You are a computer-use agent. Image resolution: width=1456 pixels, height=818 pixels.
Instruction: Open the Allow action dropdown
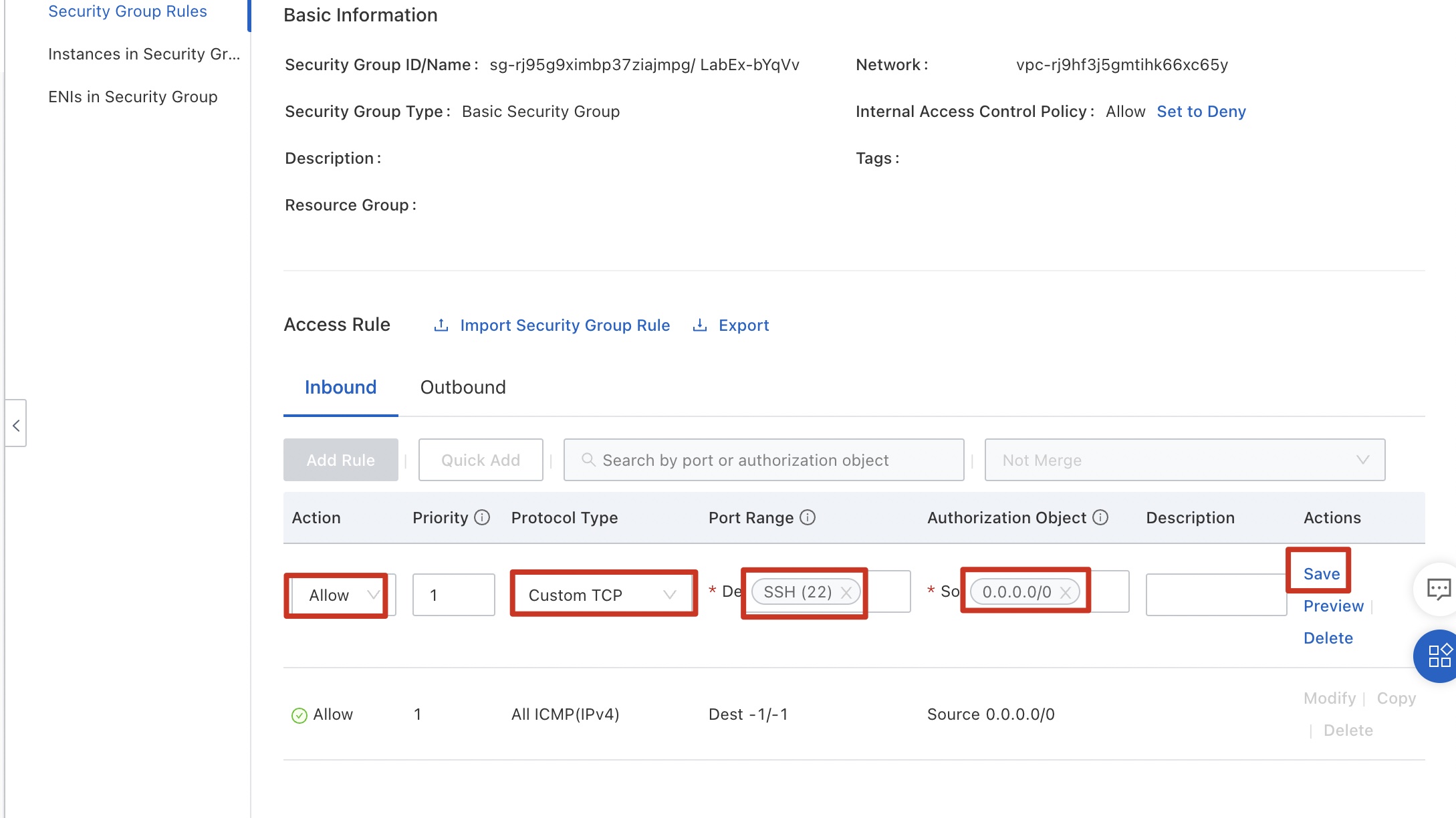tap(344, 595)
